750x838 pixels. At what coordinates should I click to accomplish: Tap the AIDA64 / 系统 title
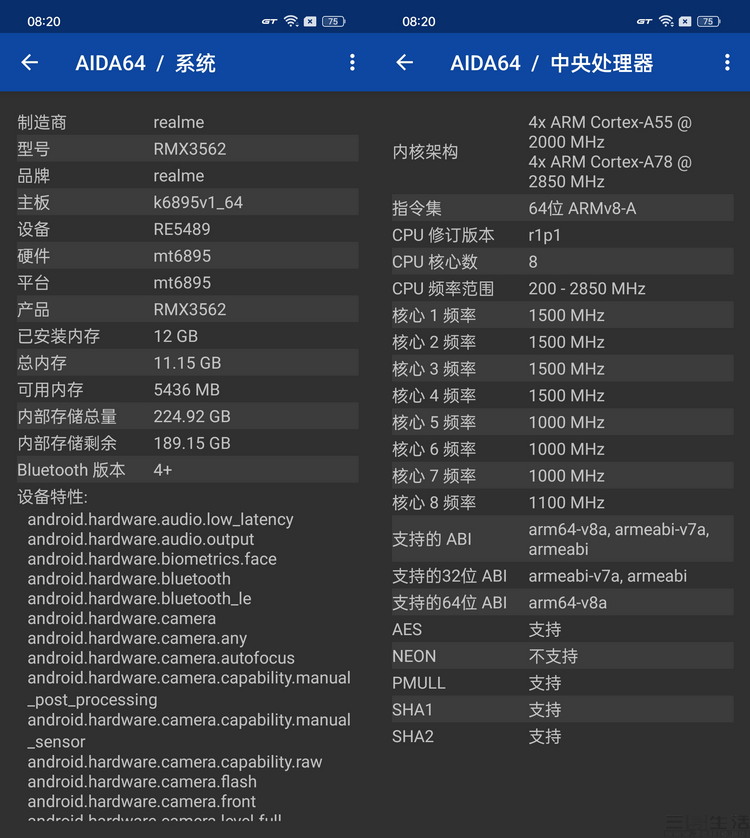(145, 63)
